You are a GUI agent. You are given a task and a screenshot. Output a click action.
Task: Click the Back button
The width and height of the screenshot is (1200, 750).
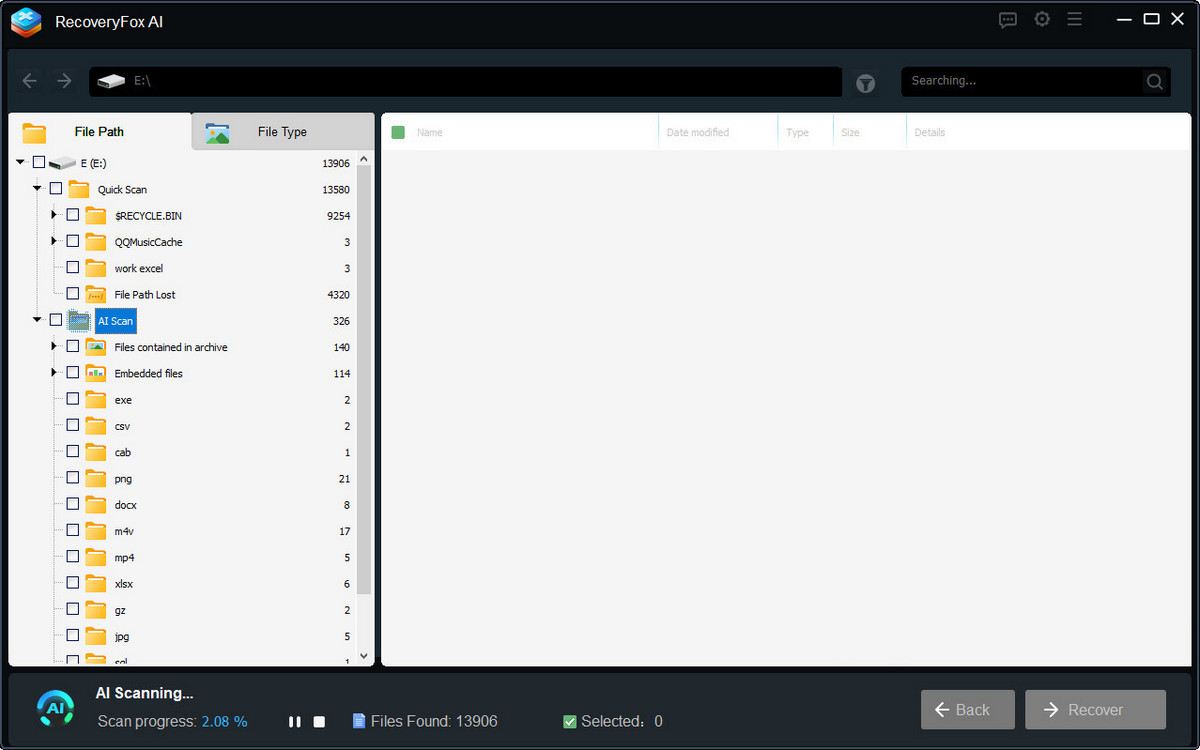(967, 709)
